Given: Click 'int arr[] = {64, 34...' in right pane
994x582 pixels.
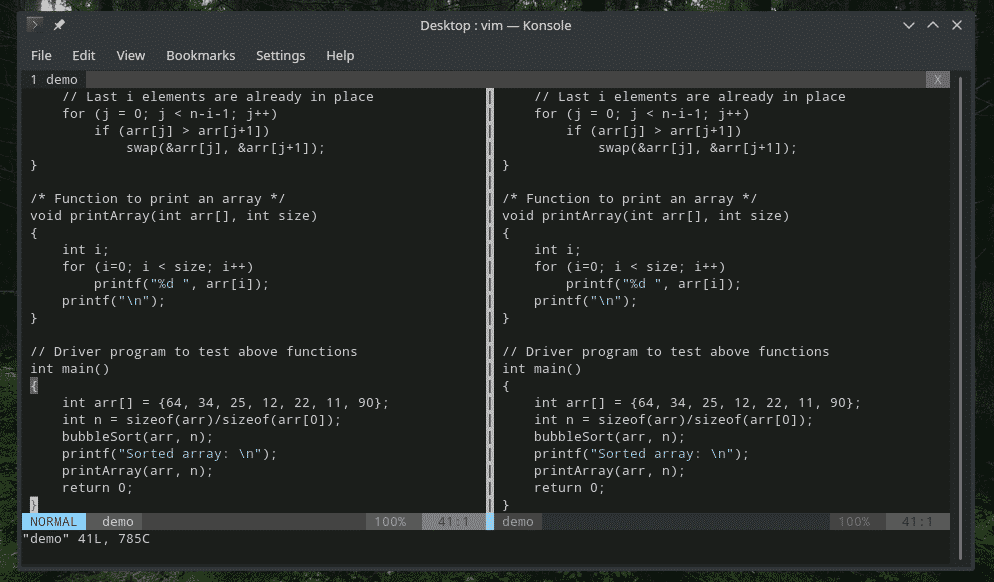Looking at the screenshot, I should 697,403.
